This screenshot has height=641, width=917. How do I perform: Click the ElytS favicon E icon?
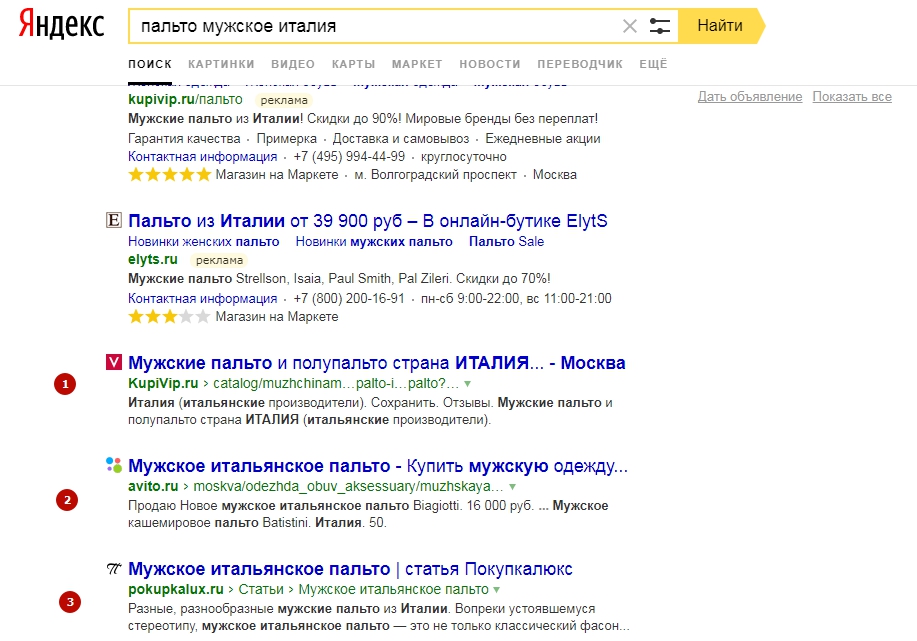click(113, 220)
